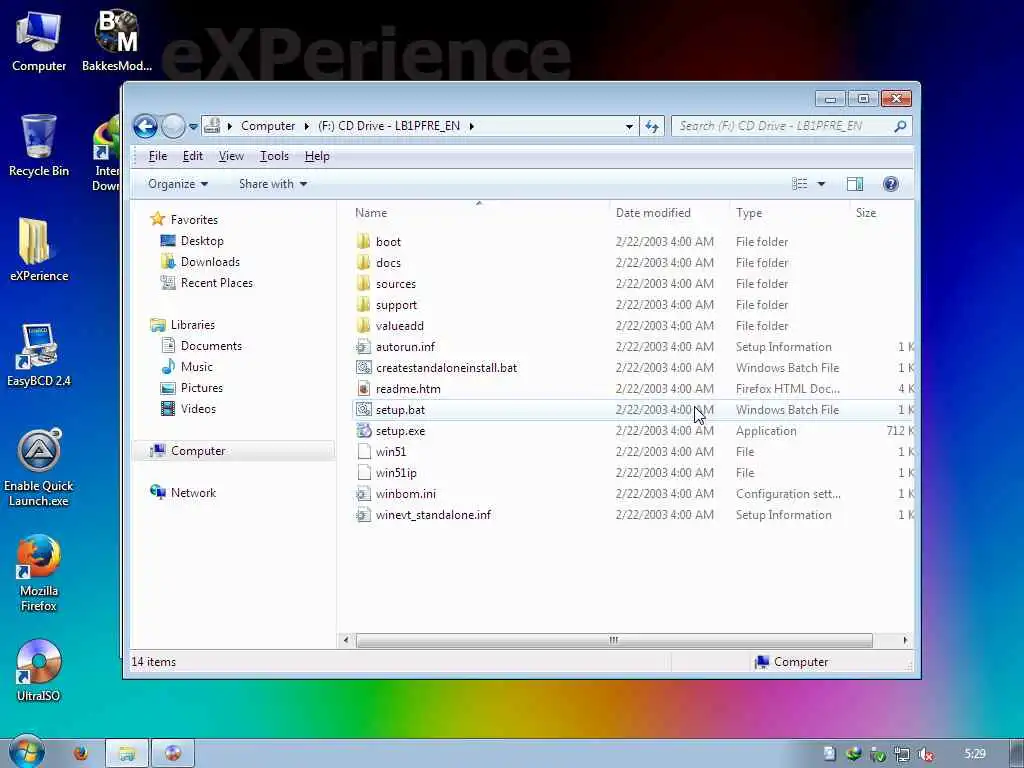Open address bar history dropdown
The width and height of the screenshot is (1024, 768).
tap(629, 127)
